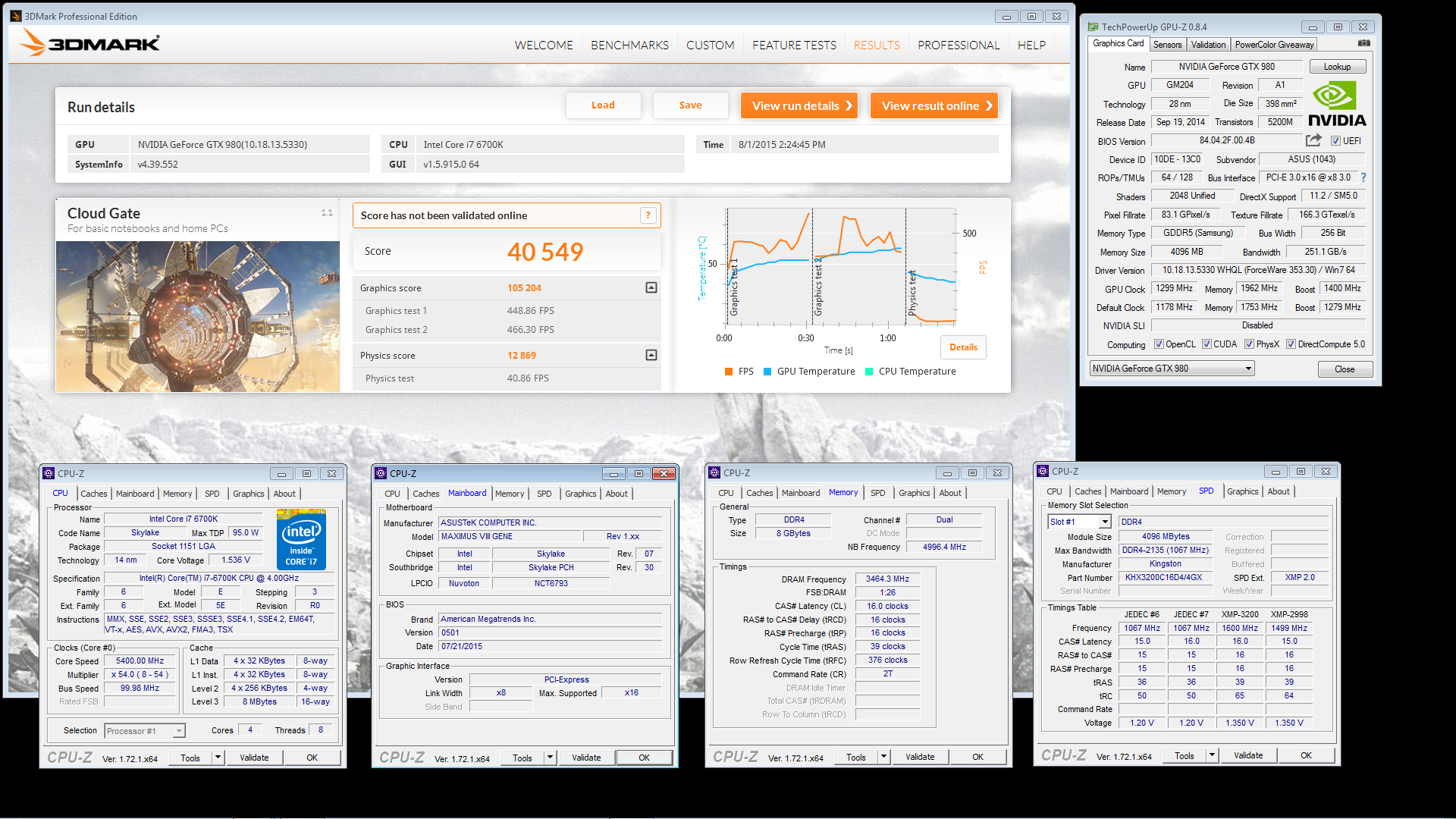
Task: Open the Tools dropdown arrow in the Memory tab window
Action: point(883,757)
